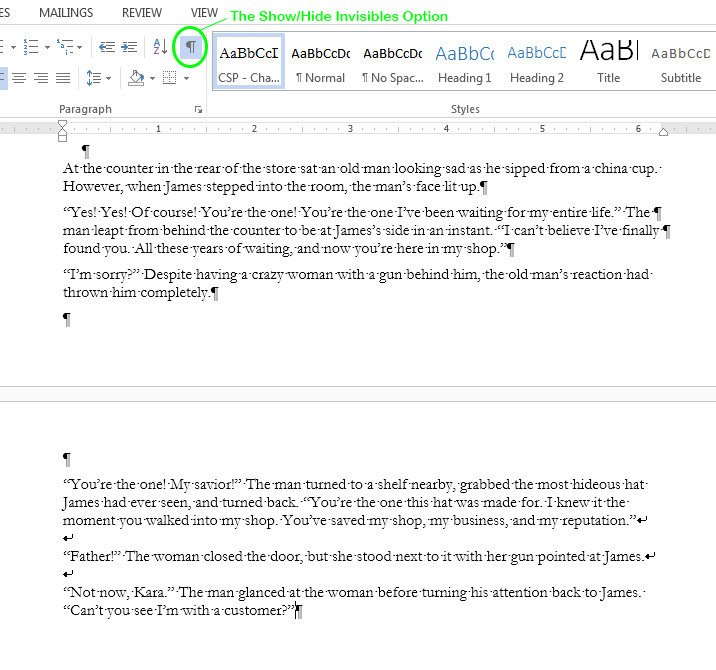Click the paragraph mark at top of second page
The width and height of the screenshot is (716, 670).
click(67, 459)
